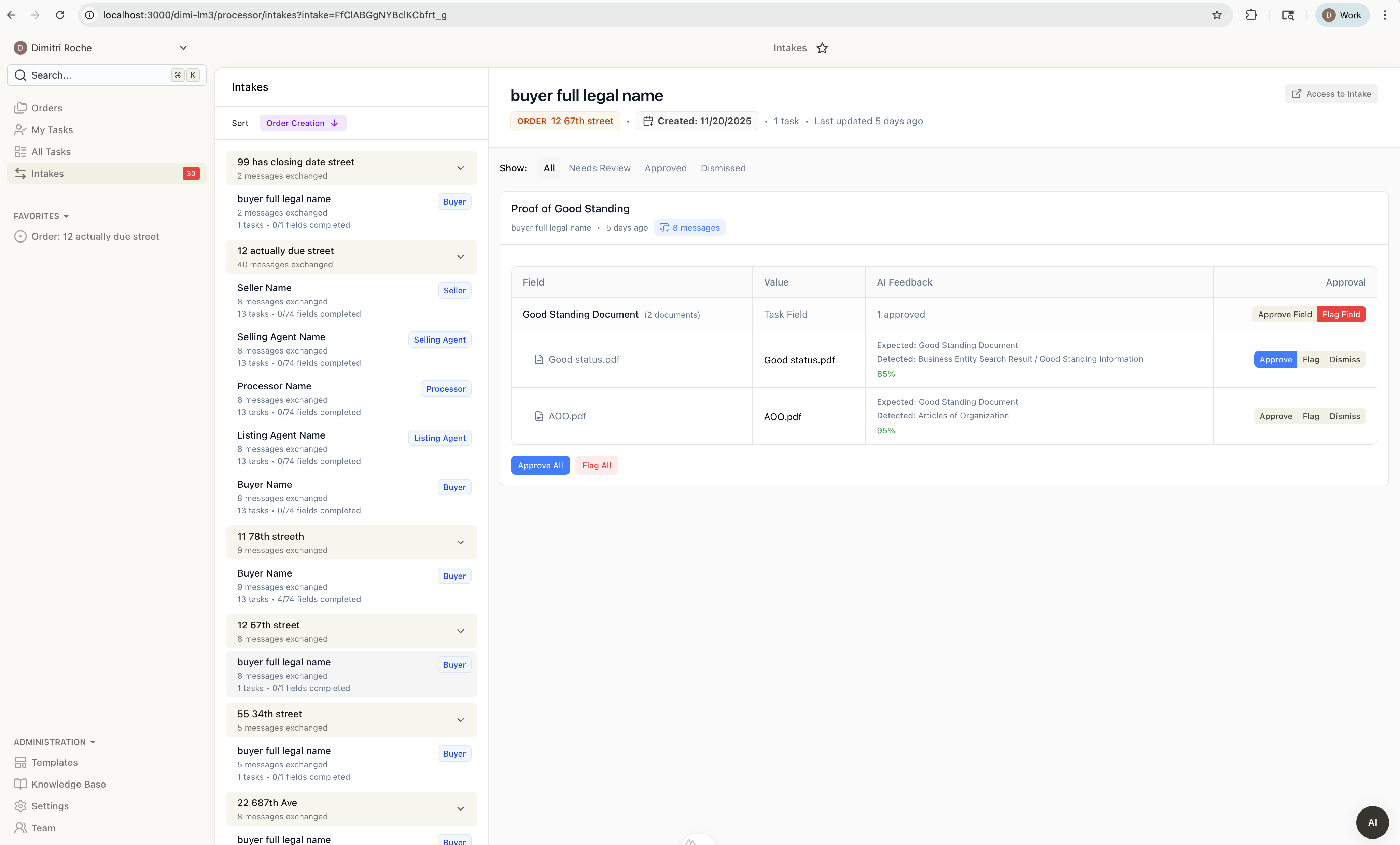Click the Knowledge Base book icon
The image size is (1400, 845).
(20, 784)
